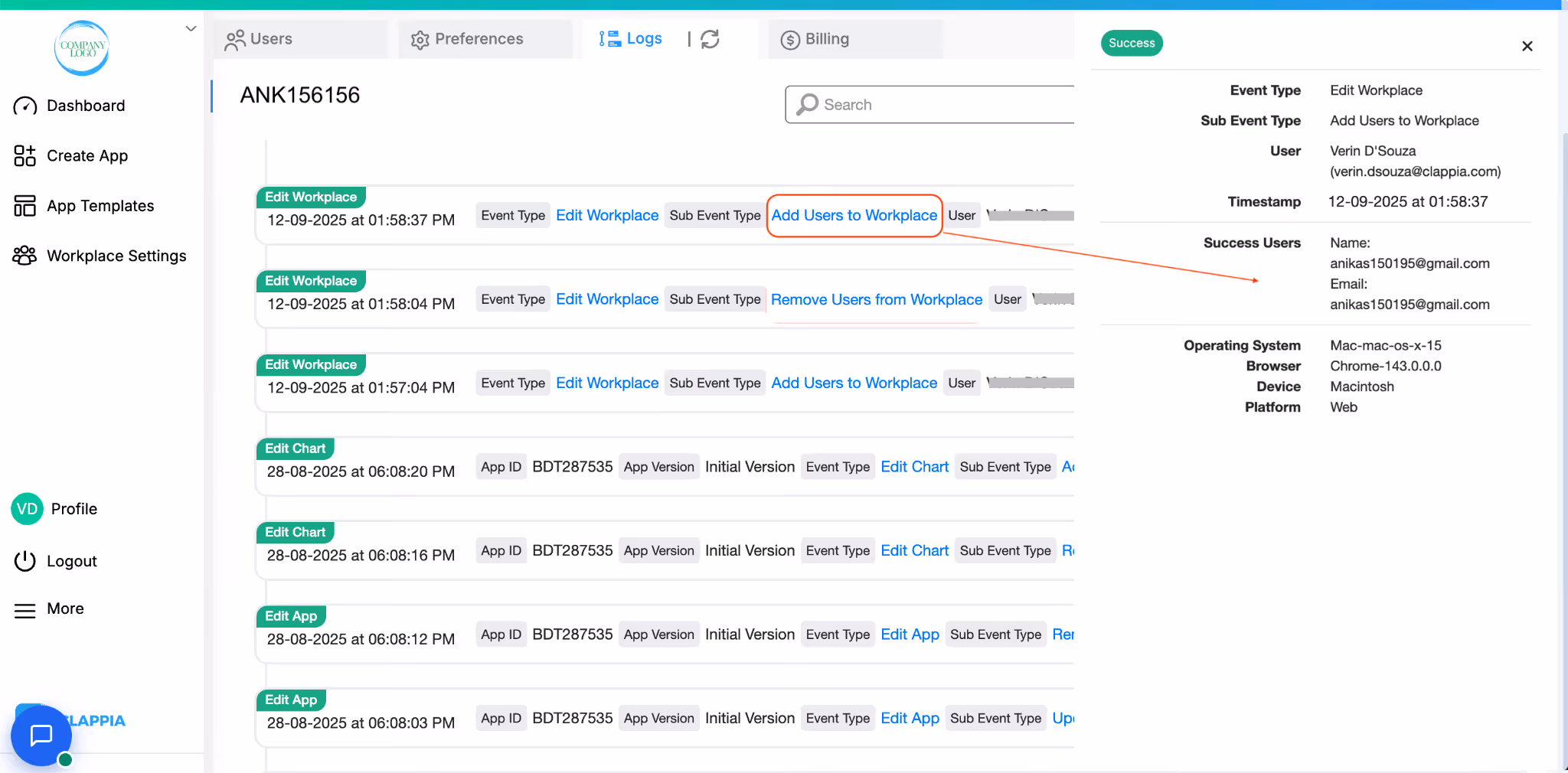Image resolution: width=1568 pixels, height=773 pixels.
Task: Click Edit Chart badge above 06:08:20 PM
Action: pyautogui.click(x=295, y=448)
